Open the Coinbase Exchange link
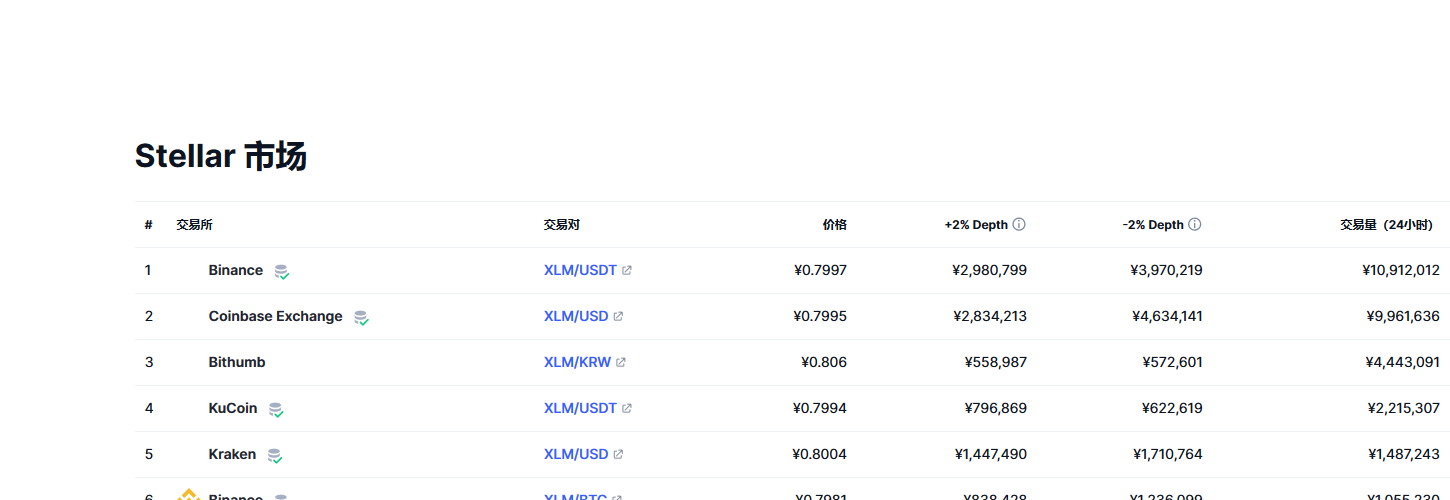This screenshot has width=1450, height=500. tap(275, 316)
